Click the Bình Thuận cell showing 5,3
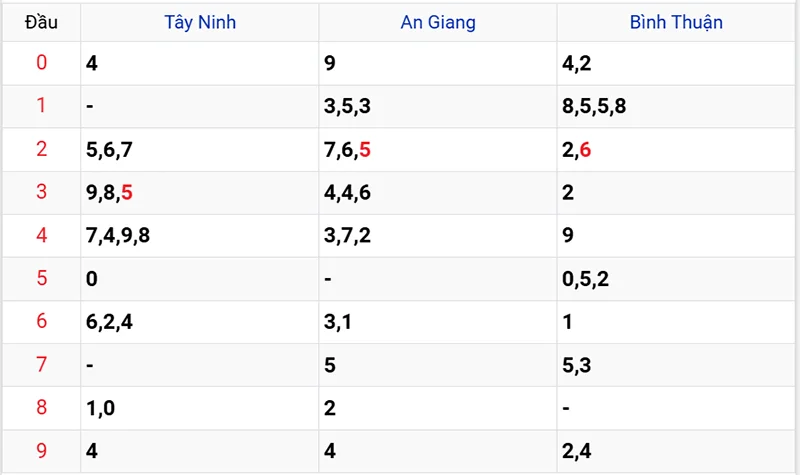 pyautogui.click(x=577, y=365)
